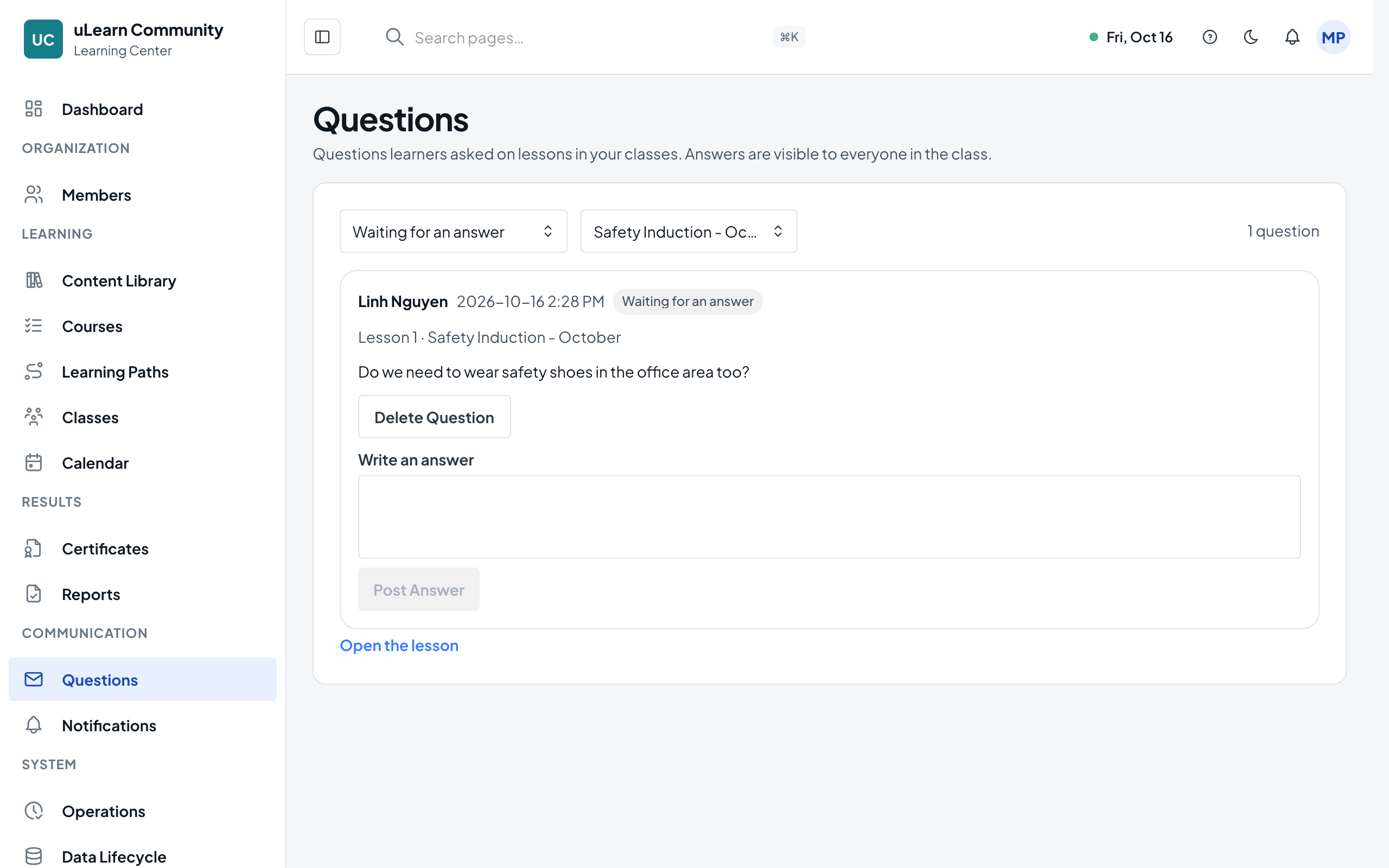The width and height of the screenshot is (1389, 868).
Task: Click the Content Library books icon
Action: tap(33, 280)
